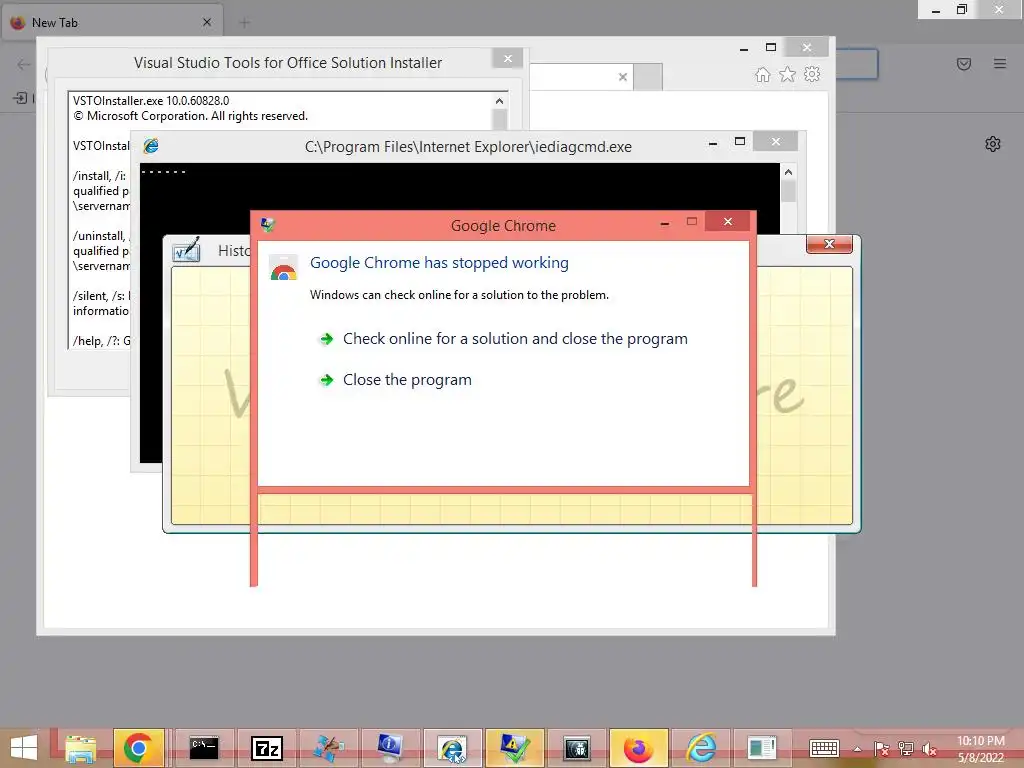Open Internet Explorer Tools gear
Image resolution: width=1024 pixels, height=768 pixels.
point(812,74)
